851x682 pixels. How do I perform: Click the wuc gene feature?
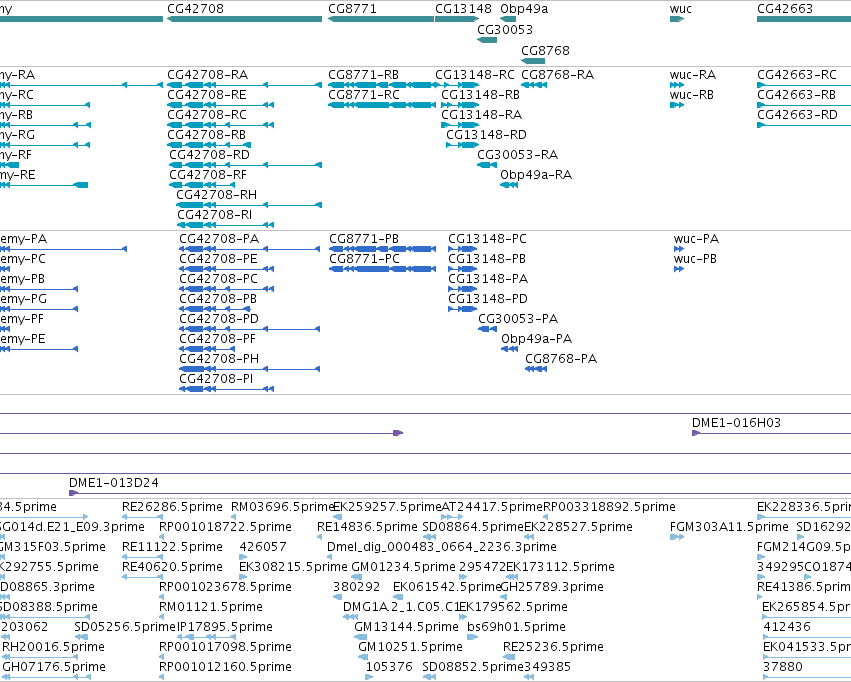point(677,19)
